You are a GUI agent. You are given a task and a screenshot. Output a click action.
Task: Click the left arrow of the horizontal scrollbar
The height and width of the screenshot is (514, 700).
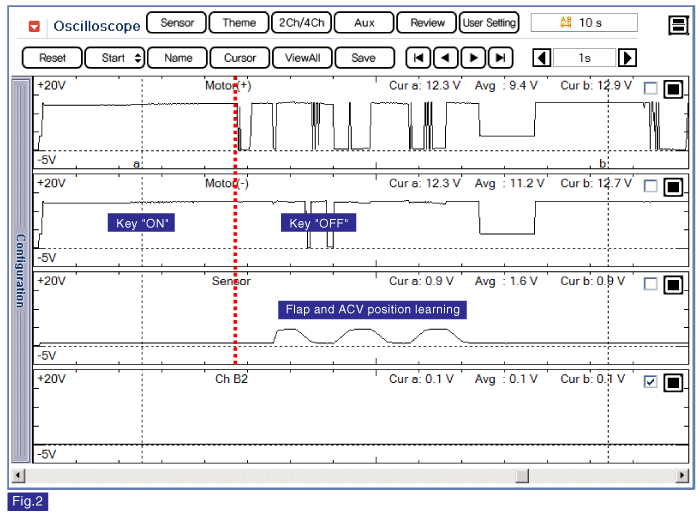point(18,476)
